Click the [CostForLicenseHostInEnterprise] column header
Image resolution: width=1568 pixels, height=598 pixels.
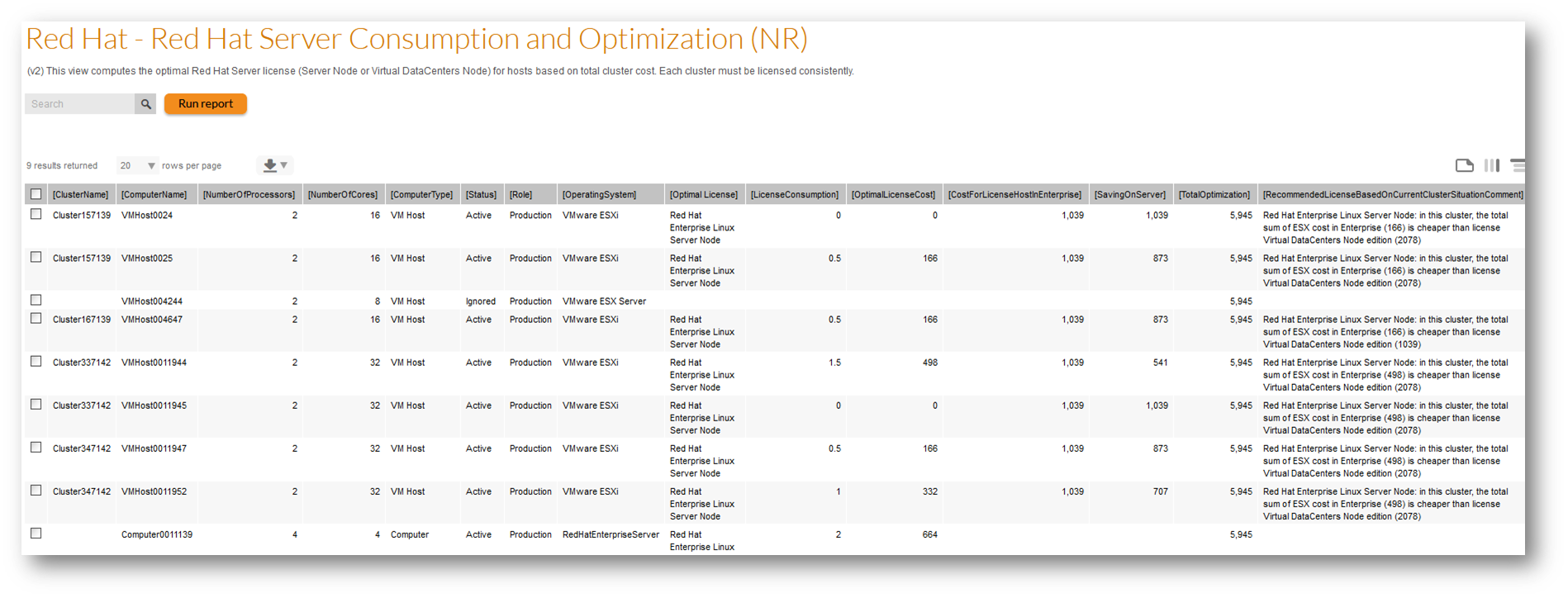1014,195
